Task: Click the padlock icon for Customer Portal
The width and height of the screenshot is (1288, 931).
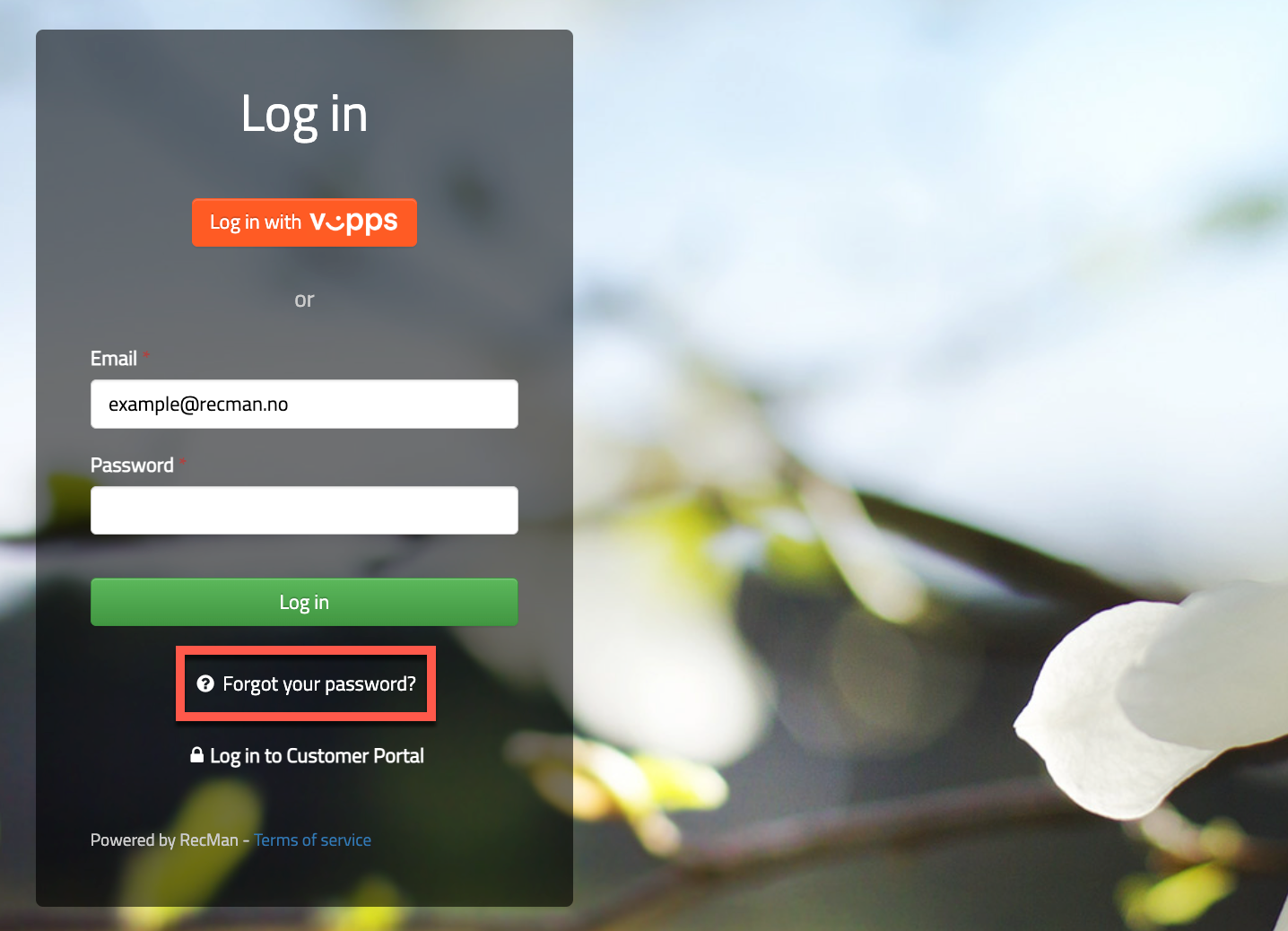Action: (x=197, y=755)
